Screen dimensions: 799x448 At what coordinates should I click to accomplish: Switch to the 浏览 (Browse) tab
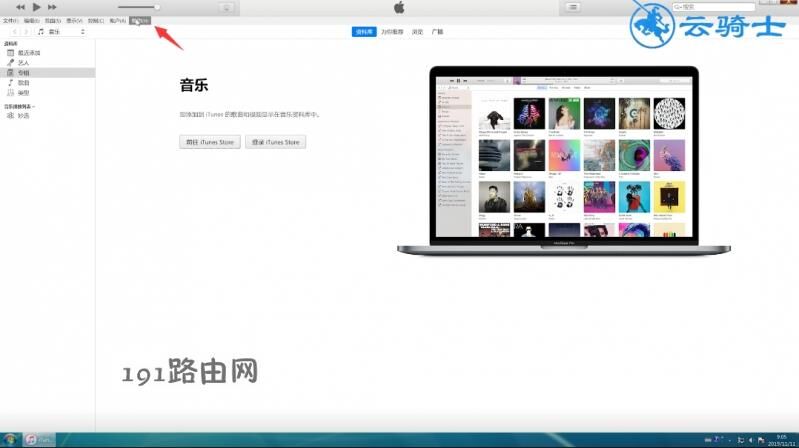(417, 32)
